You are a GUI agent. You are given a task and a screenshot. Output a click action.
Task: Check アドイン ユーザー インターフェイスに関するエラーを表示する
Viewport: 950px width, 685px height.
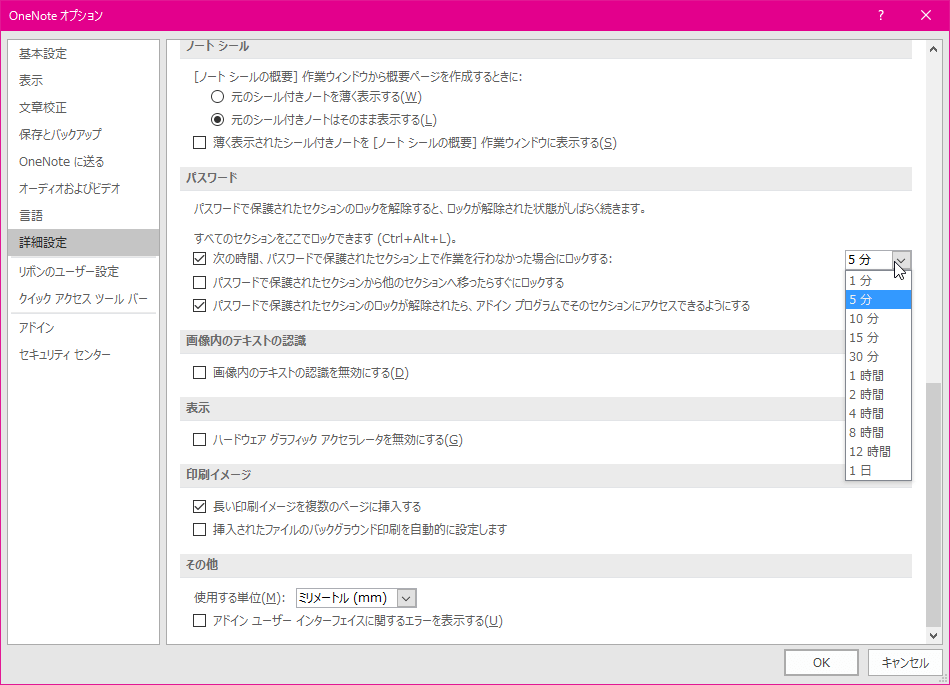(199, 621)
